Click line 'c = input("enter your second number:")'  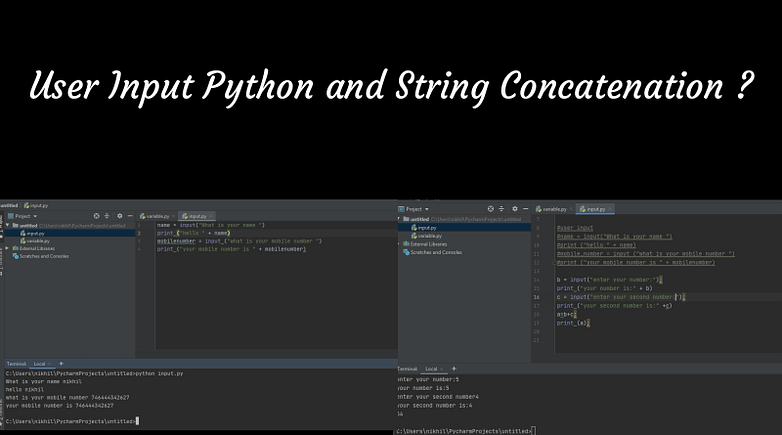point(621,297)
